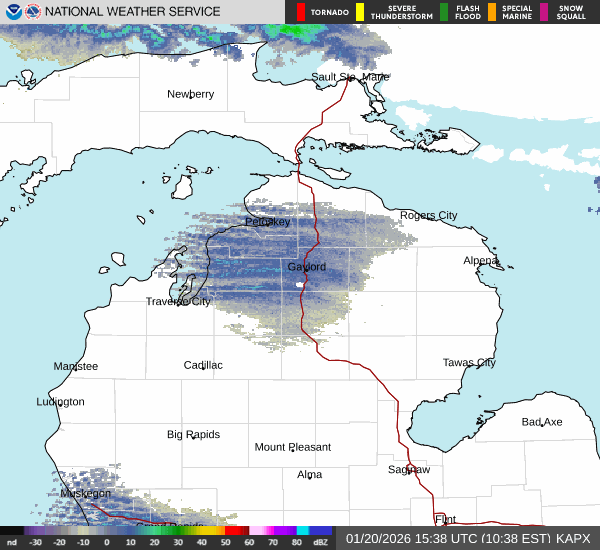Click the red Tornado legend swatch
This screenshot has height=550, width=600.
301,12
